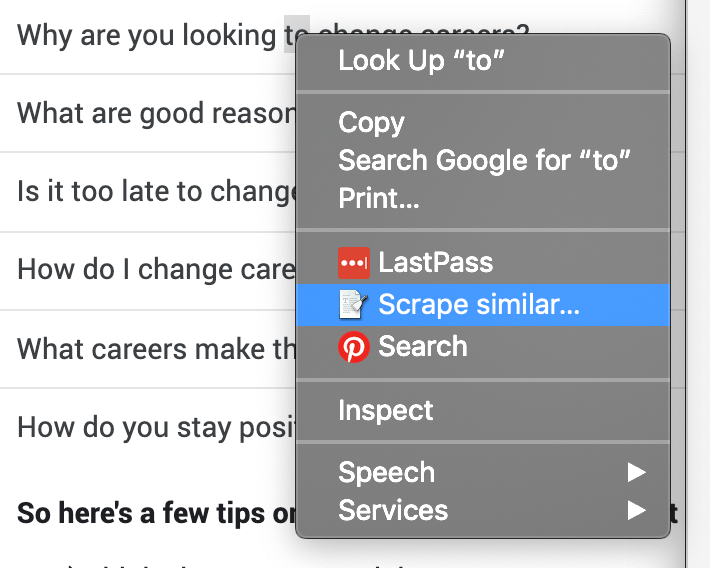Select Copy from the context menu
Screen dimensions: 710x568
483,122
